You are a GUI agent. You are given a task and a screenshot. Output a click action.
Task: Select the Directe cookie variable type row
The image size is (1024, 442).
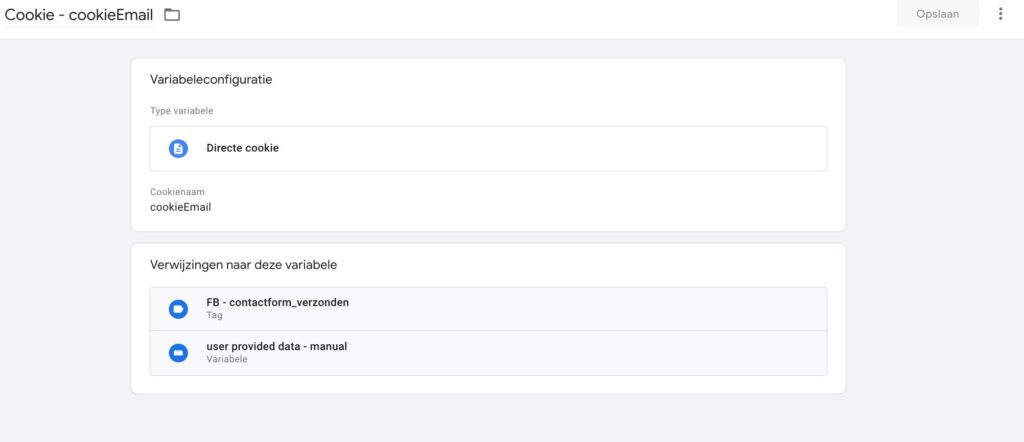click(488, 149)
